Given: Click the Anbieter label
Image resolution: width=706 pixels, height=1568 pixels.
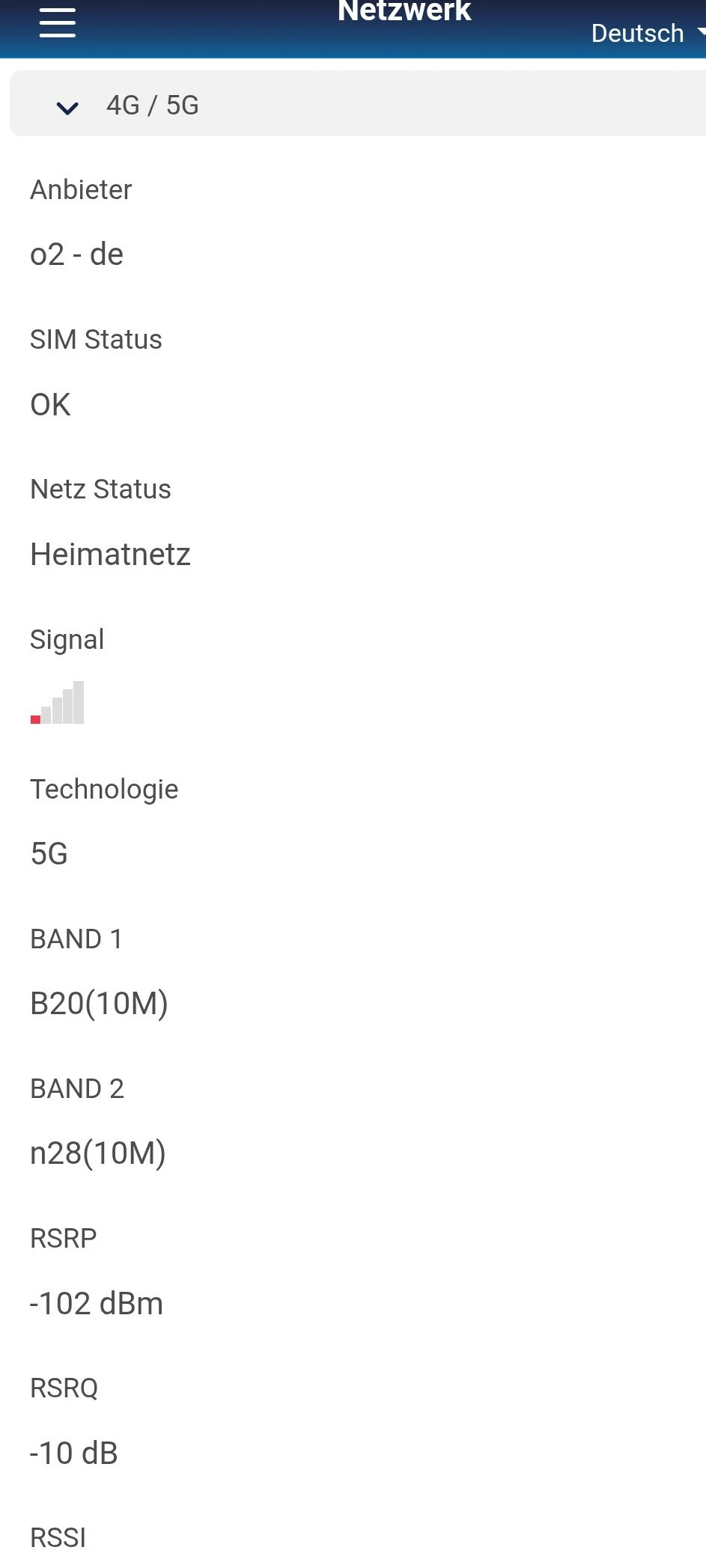Looking at the screenshot, I should tap(81, 190).
